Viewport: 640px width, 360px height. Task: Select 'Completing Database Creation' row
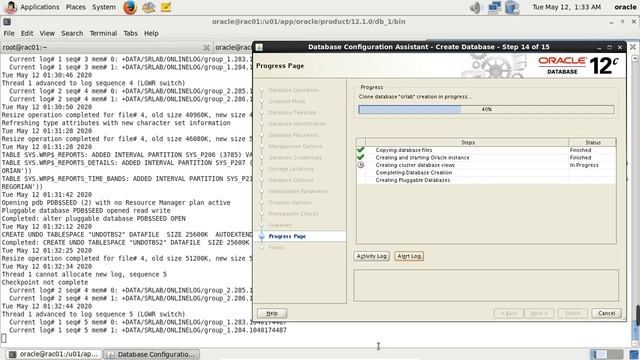[486, 173]
